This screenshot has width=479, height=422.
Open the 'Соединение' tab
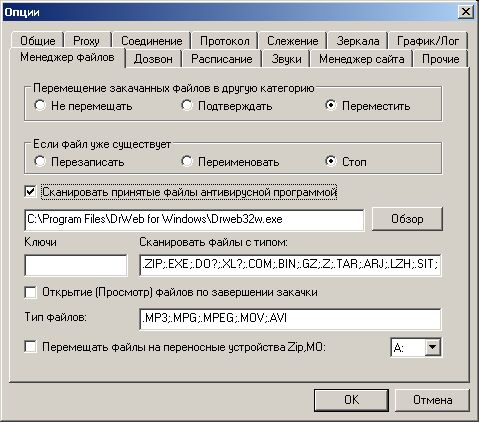pyautogui.click(x=152, y=41)
